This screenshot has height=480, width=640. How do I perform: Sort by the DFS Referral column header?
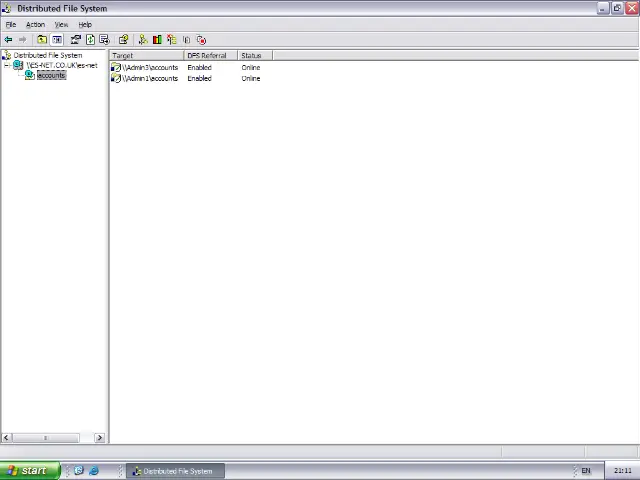pyautogui.click(x=211, y=56)
